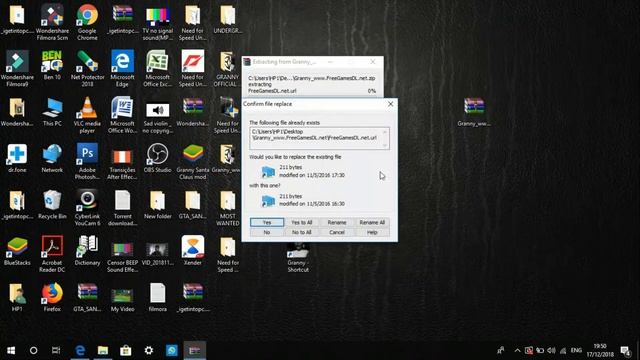640x360 pixels.
Task: Select Granny Santa Claus mod icon
Action: (x=193, y=161)
